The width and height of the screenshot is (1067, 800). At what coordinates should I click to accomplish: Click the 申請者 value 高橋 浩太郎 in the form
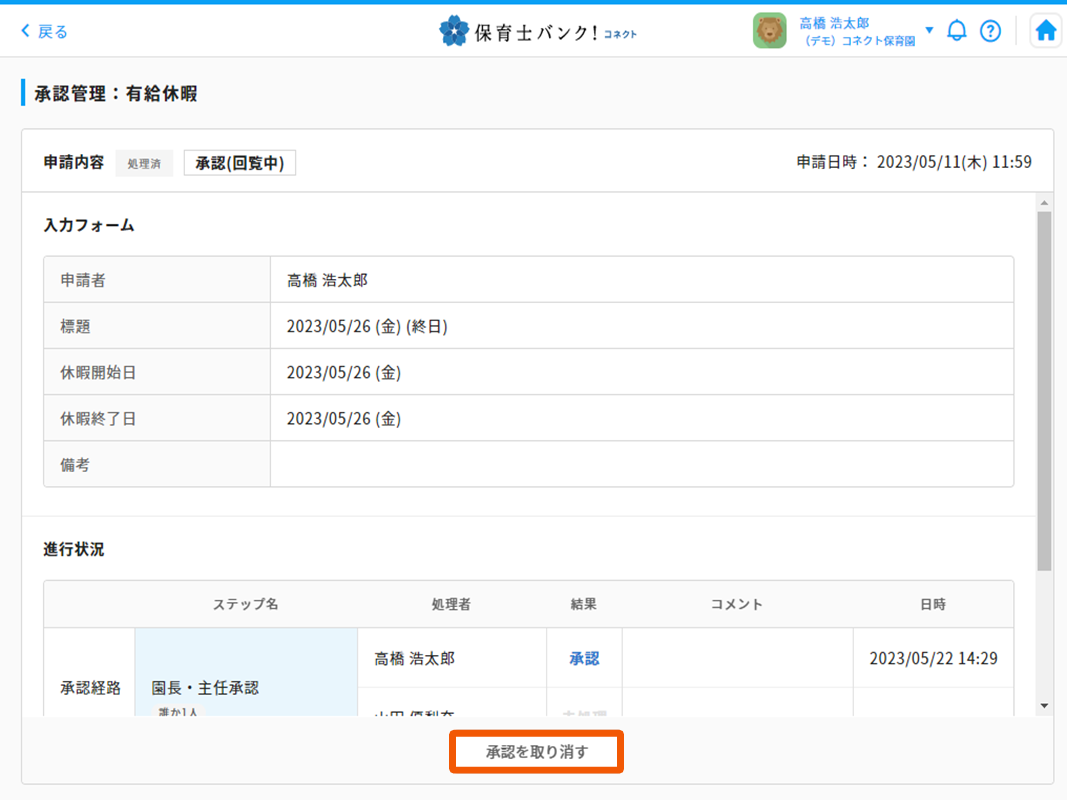(x=328, y=281)
